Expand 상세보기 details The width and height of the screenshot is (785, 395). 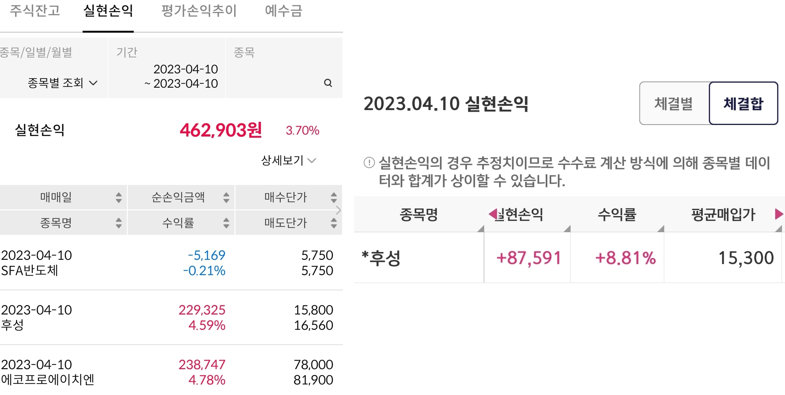(288, 160)
